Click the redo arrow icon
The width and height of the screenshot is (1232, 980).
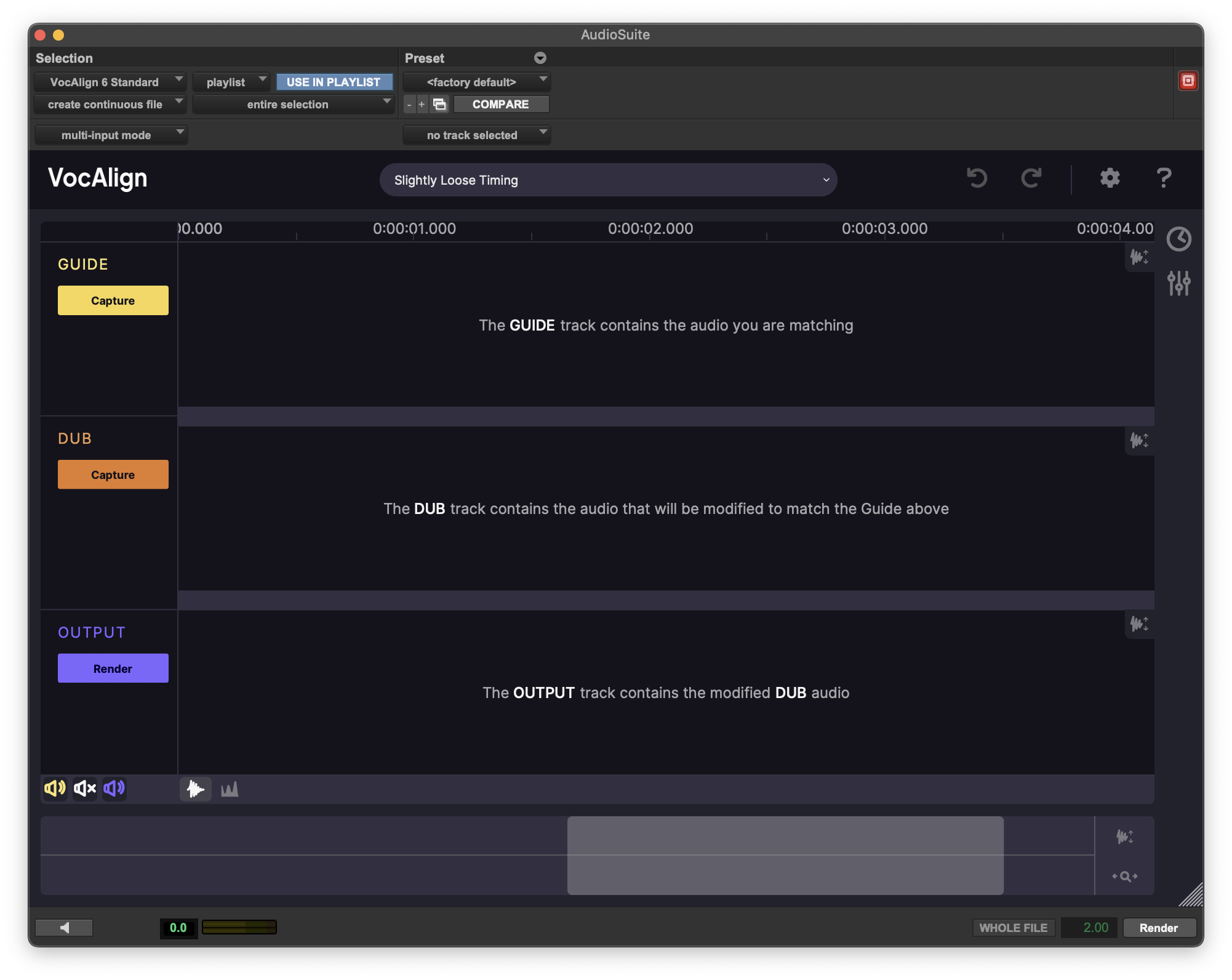coord(1031,179)
